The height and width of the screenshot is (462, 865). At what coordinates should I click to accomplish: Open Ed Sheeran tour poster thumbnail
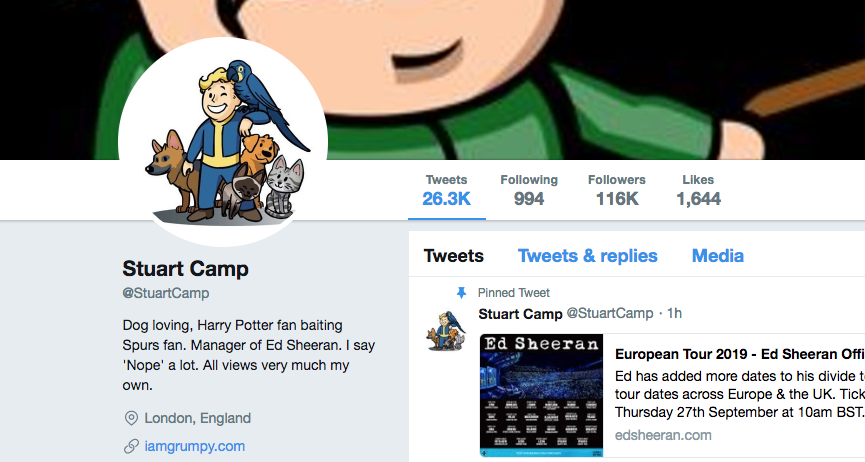pos(541,395)
